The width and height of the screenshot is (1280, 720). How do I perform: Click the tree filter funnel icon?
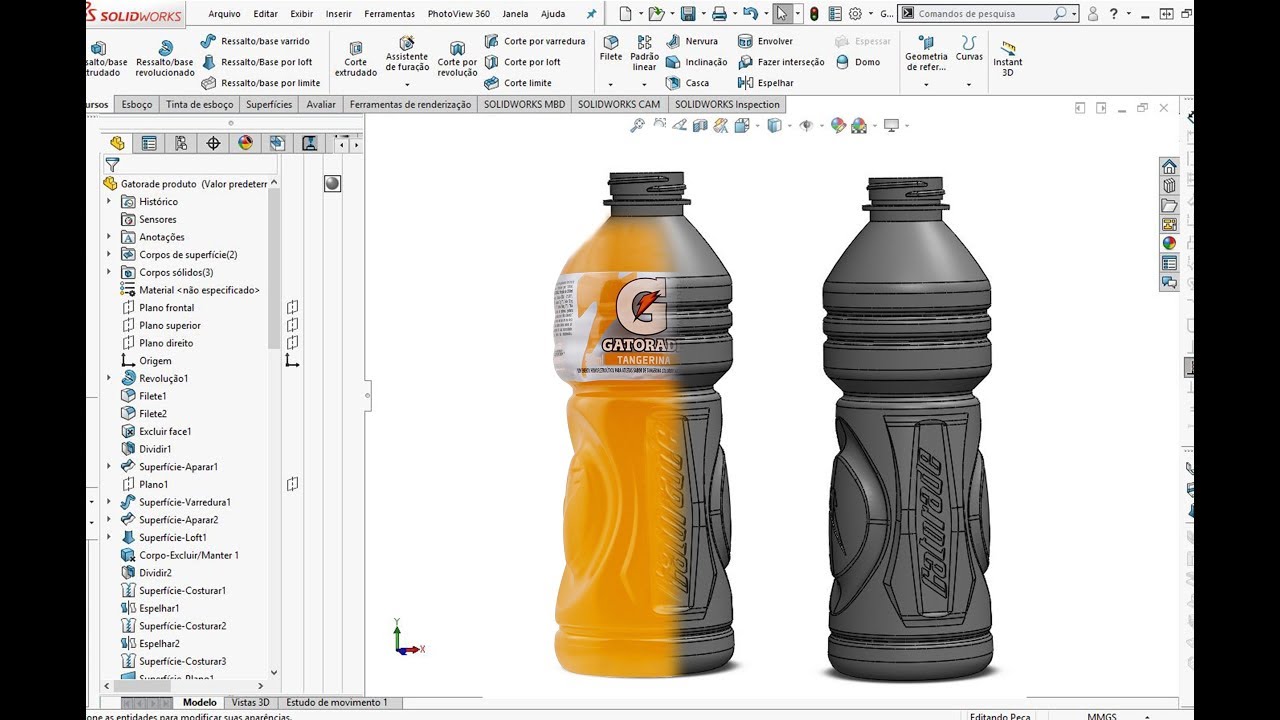pyautogui.click(x=112, y=164)
